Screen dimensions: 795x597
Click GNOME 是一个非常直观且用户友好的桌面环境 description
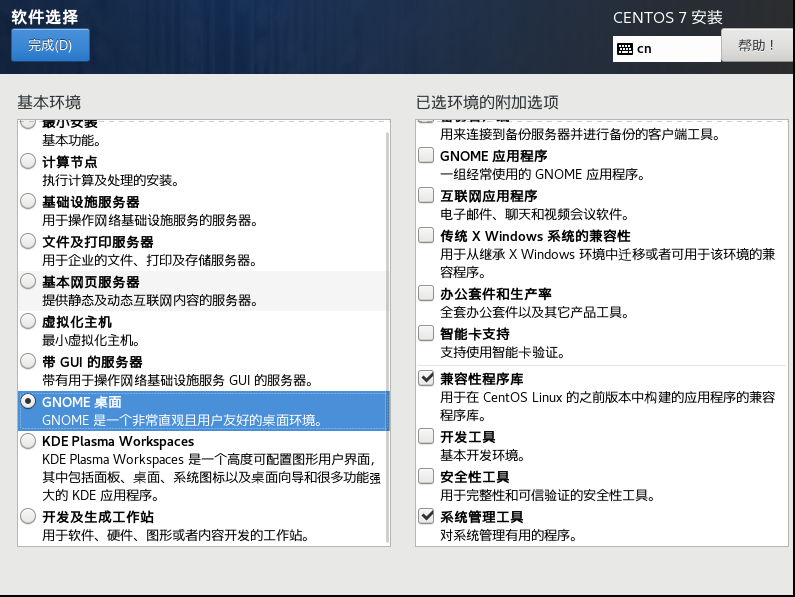(x=182, y=421)
